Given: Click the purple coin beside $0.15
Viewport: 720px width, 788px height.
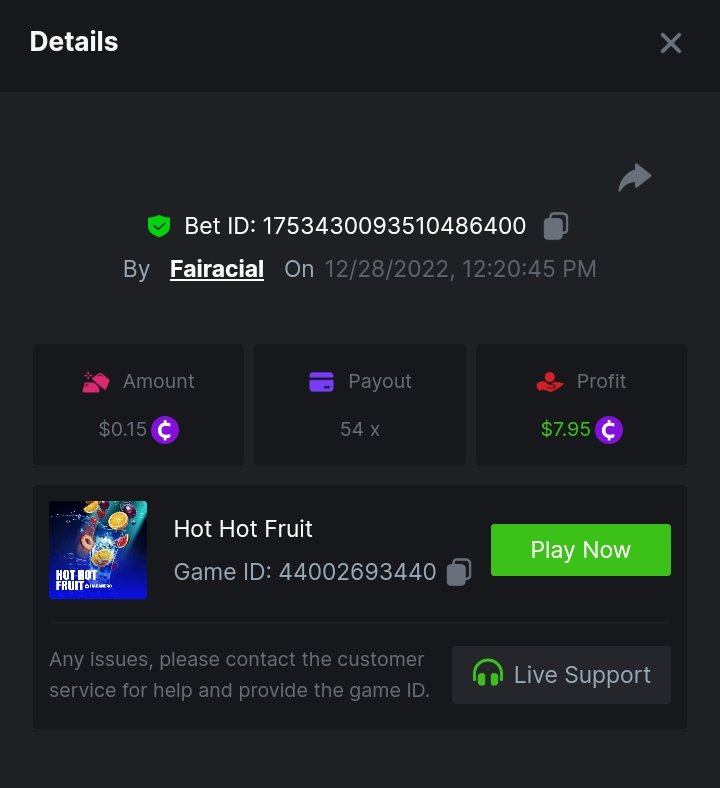Looking at the screenshot, I should coord(165,430).
